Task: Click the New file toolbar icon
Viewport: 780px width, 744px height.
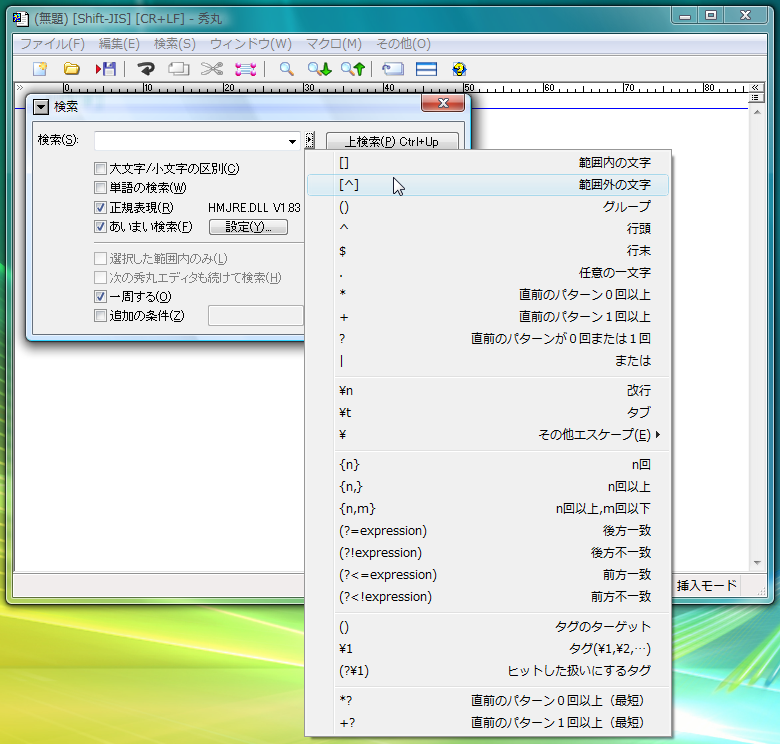Action: (x=40, y=69)
